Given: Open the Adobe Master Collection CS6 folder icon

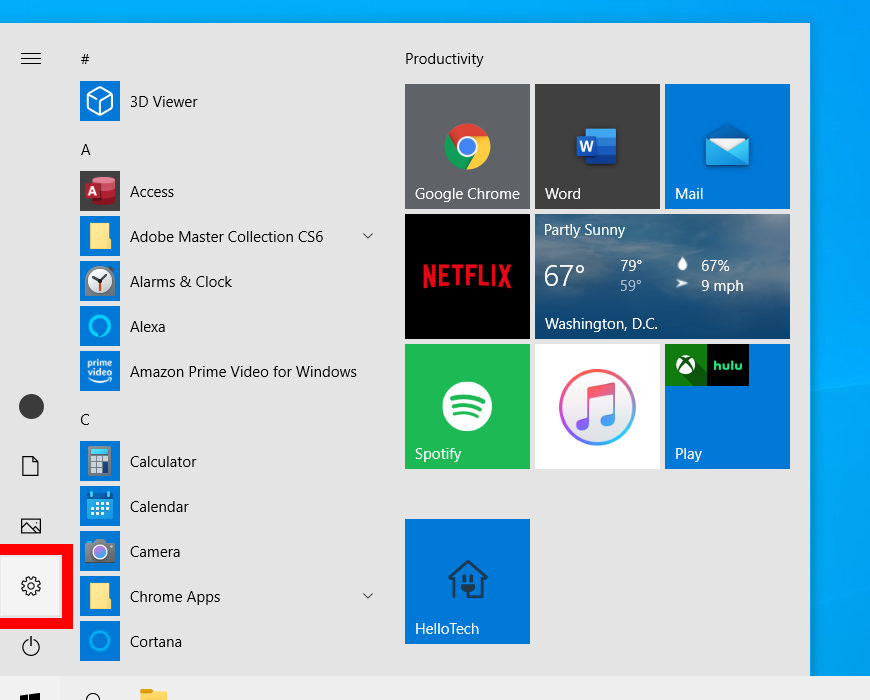Looking at the screenshot, I should click(x=100, y=236).
